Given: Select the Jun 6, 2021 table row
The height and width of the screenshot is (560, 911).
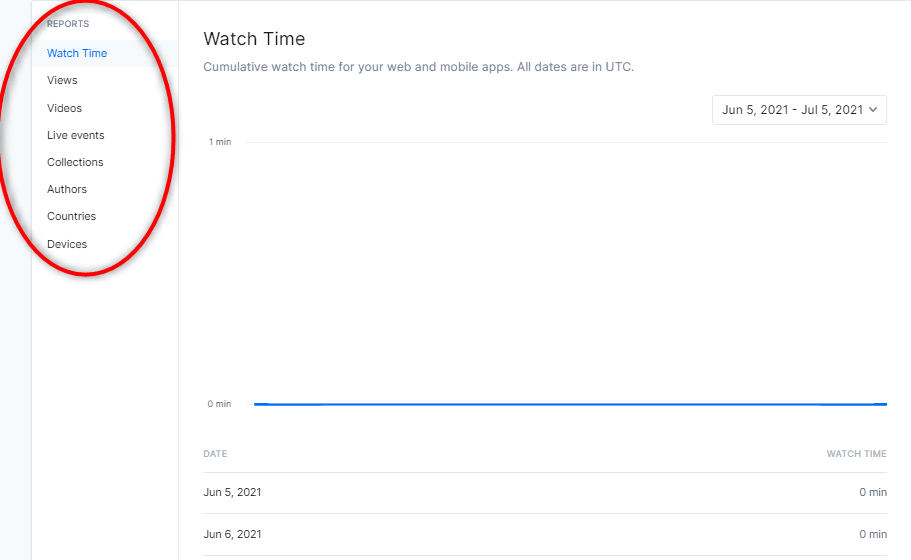Looking at the screenshot, I should tap(545, 534).
